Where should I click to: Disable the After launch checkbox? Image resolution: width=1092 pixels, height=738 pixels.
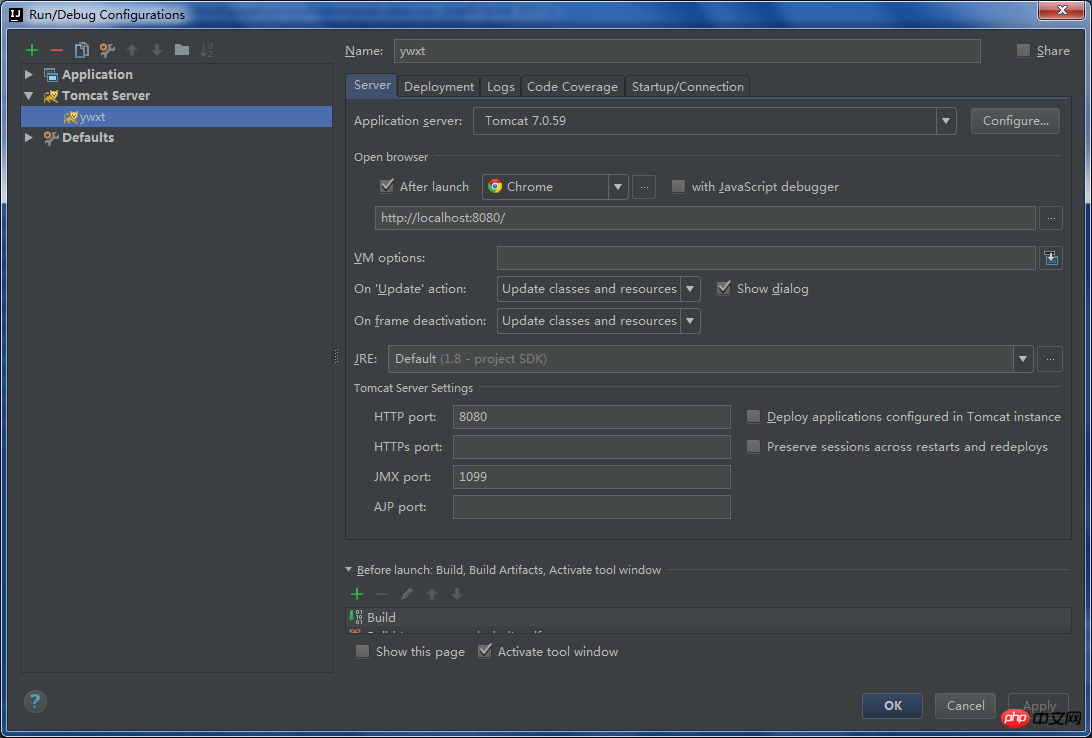387,187
